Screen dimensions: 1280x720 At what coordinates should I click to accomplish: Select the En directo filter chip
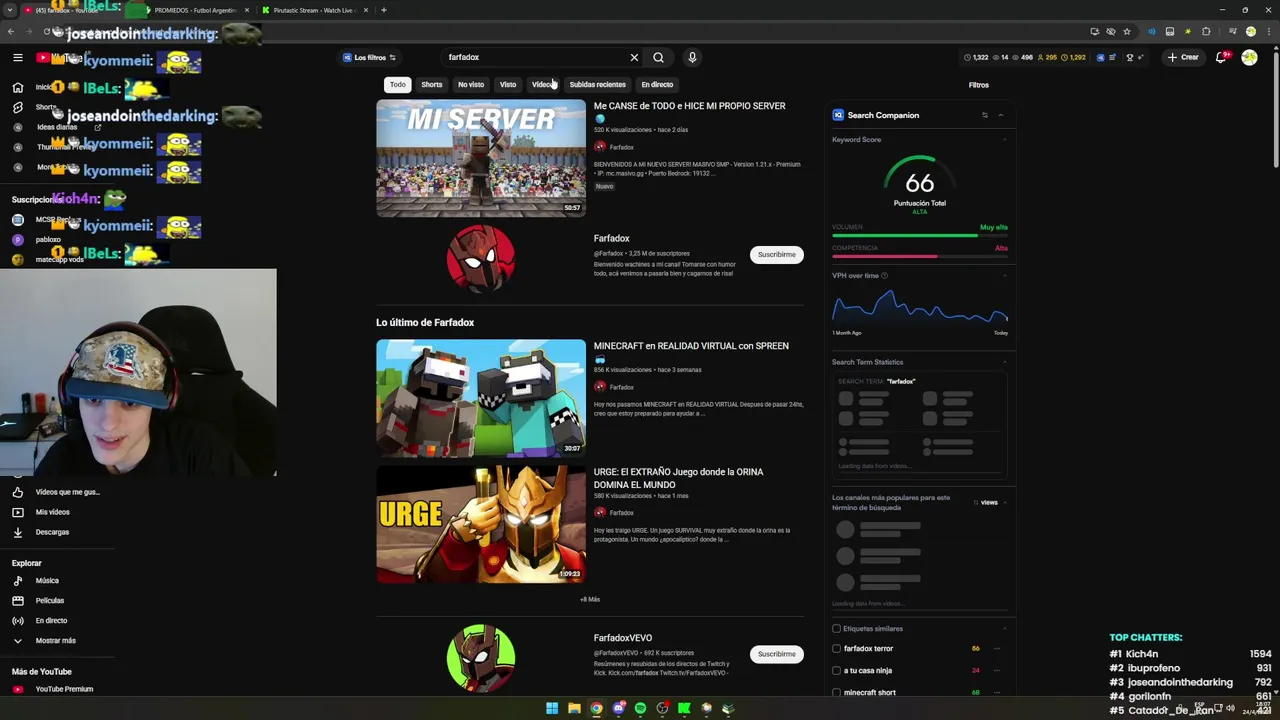click(x=657, y=85)
